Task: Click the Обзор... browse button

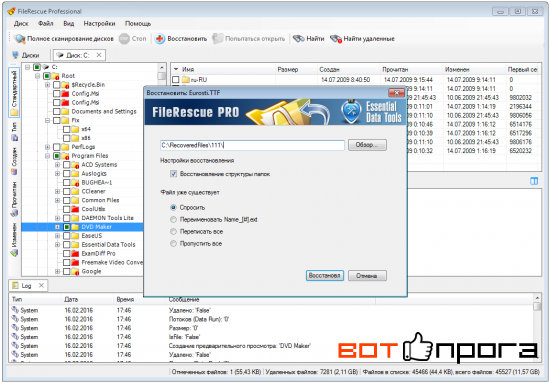Action: point(367,145)
